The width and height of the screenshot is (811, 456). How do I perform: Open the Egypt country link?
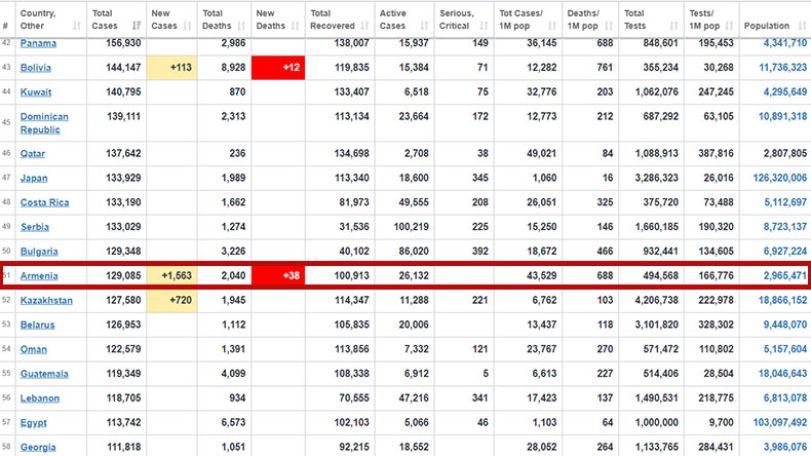coord(34,423)
